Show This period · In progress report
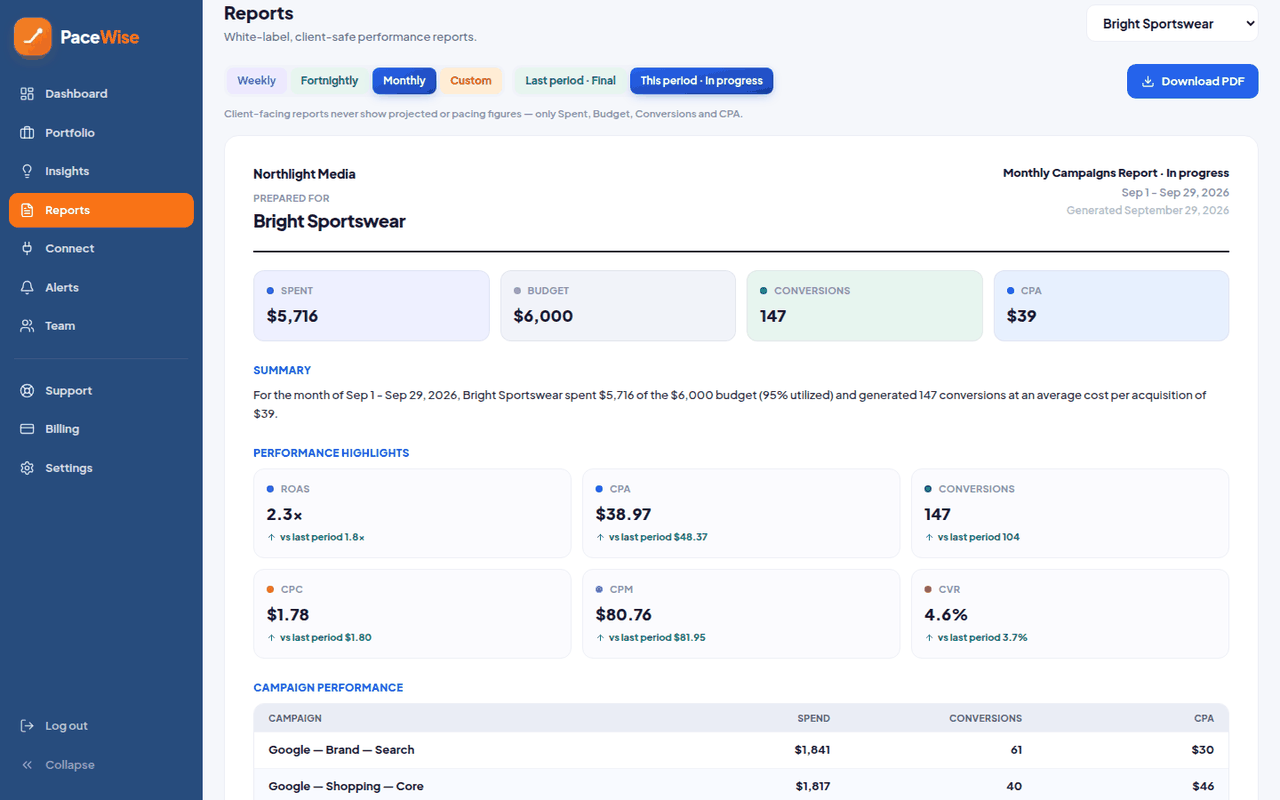The image size is (1280, 800). coord(702,81)
